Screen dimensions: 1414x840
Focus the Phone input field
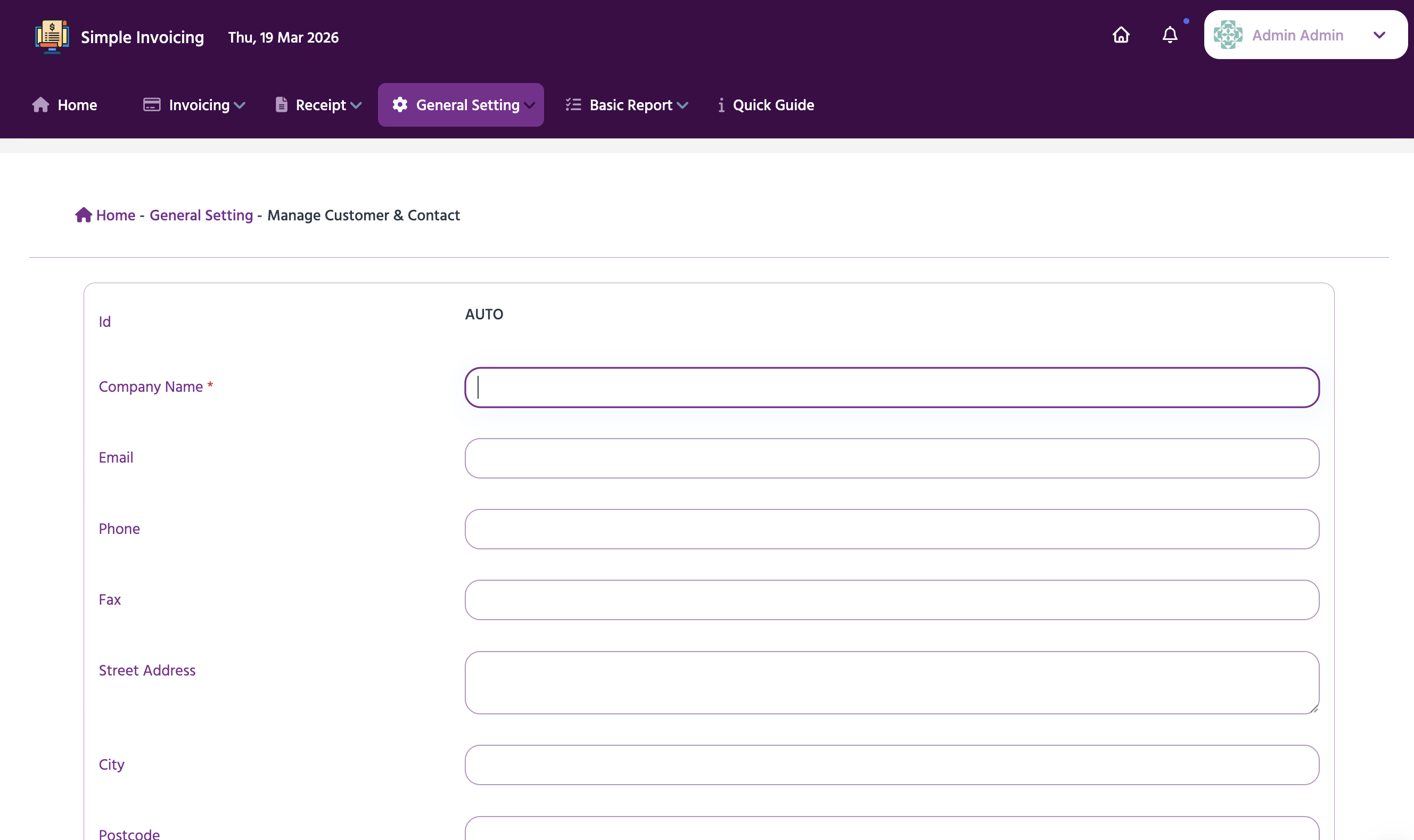click(x=892, y=529)
